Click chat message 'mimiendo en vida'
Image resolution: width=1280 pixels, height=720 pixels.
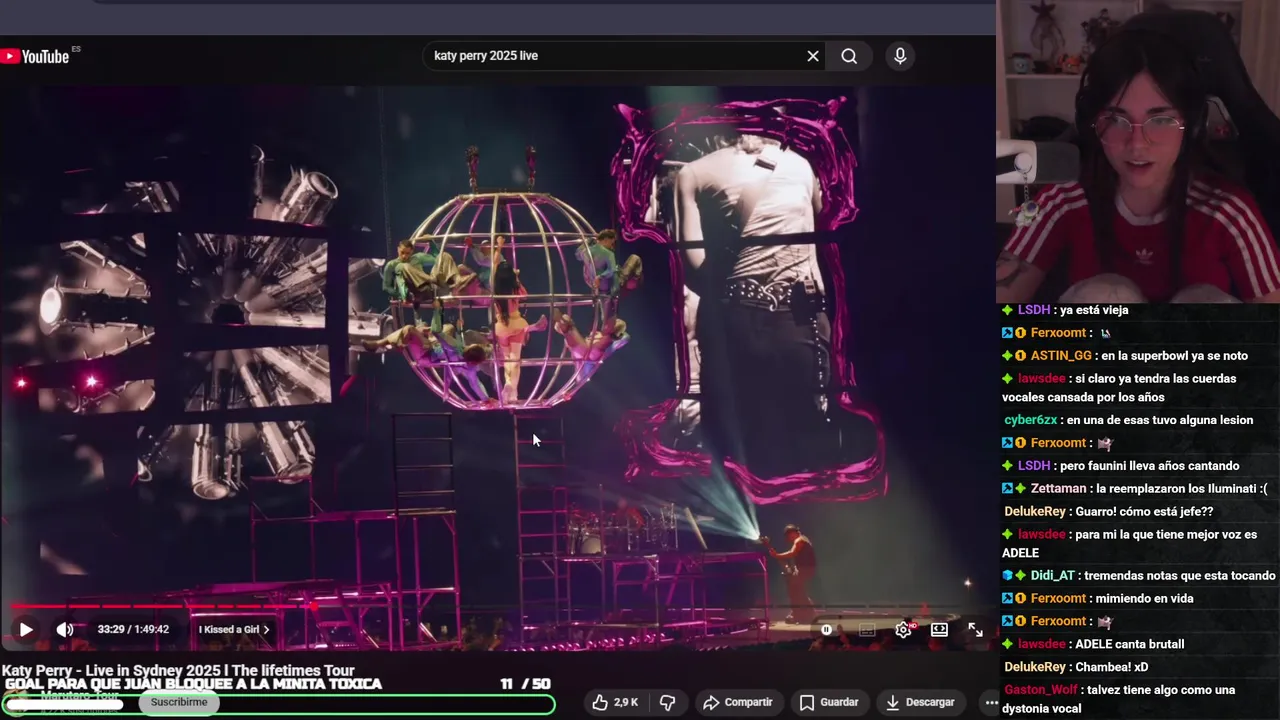(x=1145, y=599)
